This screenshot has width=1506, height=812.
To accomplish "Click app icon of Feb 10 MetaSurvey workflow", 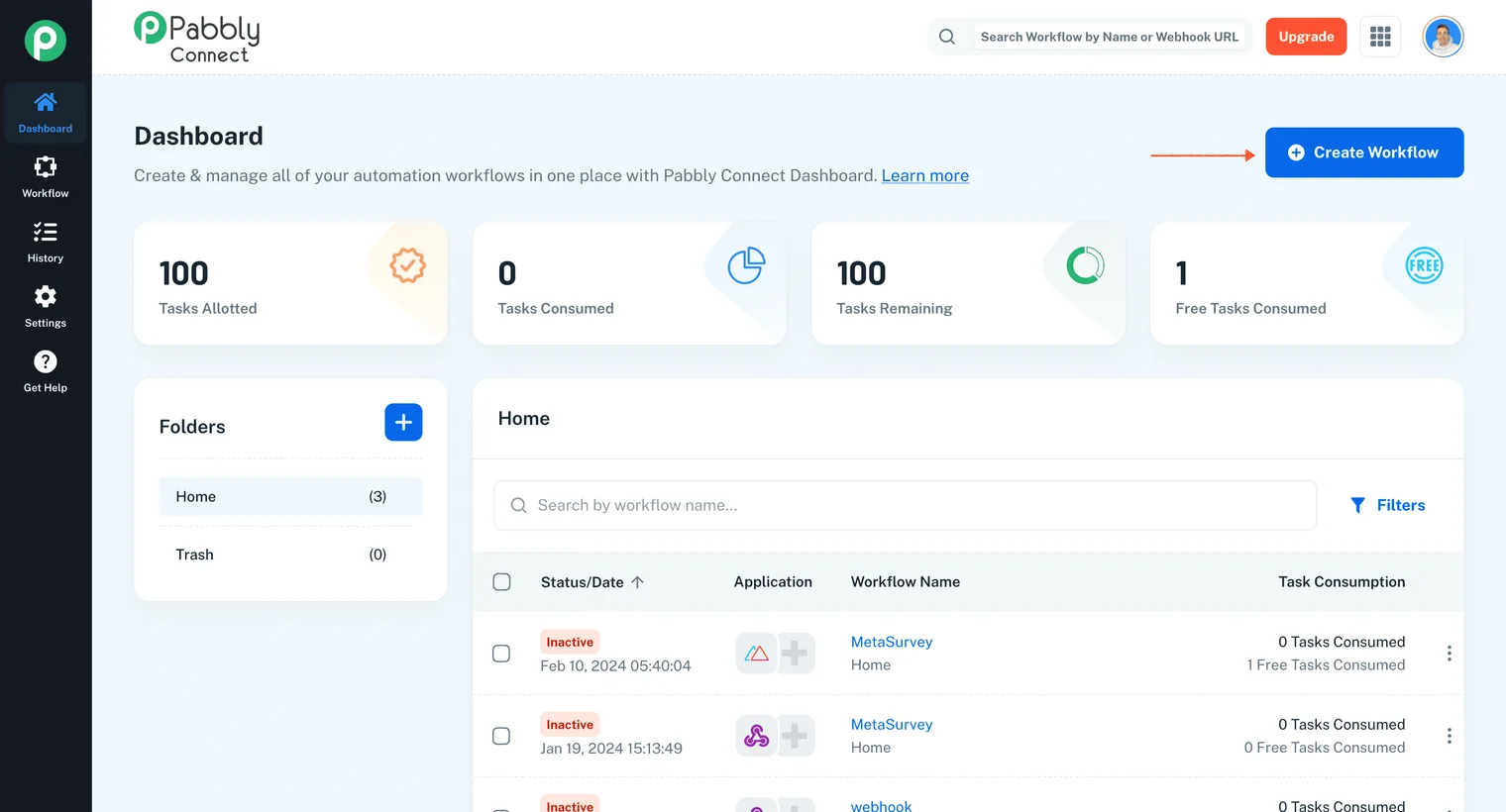I will pos(756,654).
